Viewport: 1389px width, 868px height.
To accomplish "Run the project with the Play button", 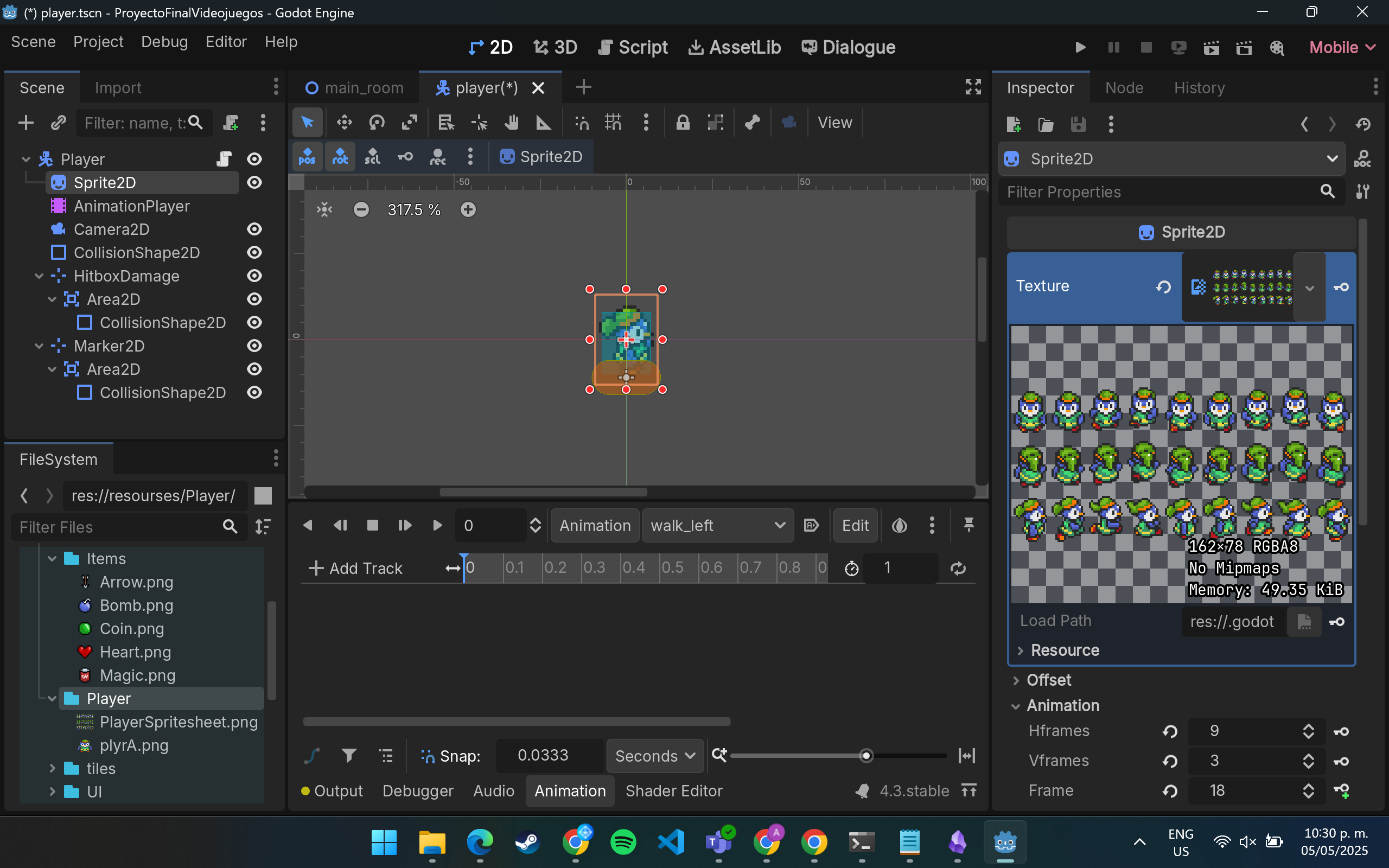I will click(x=1080, y=47).
